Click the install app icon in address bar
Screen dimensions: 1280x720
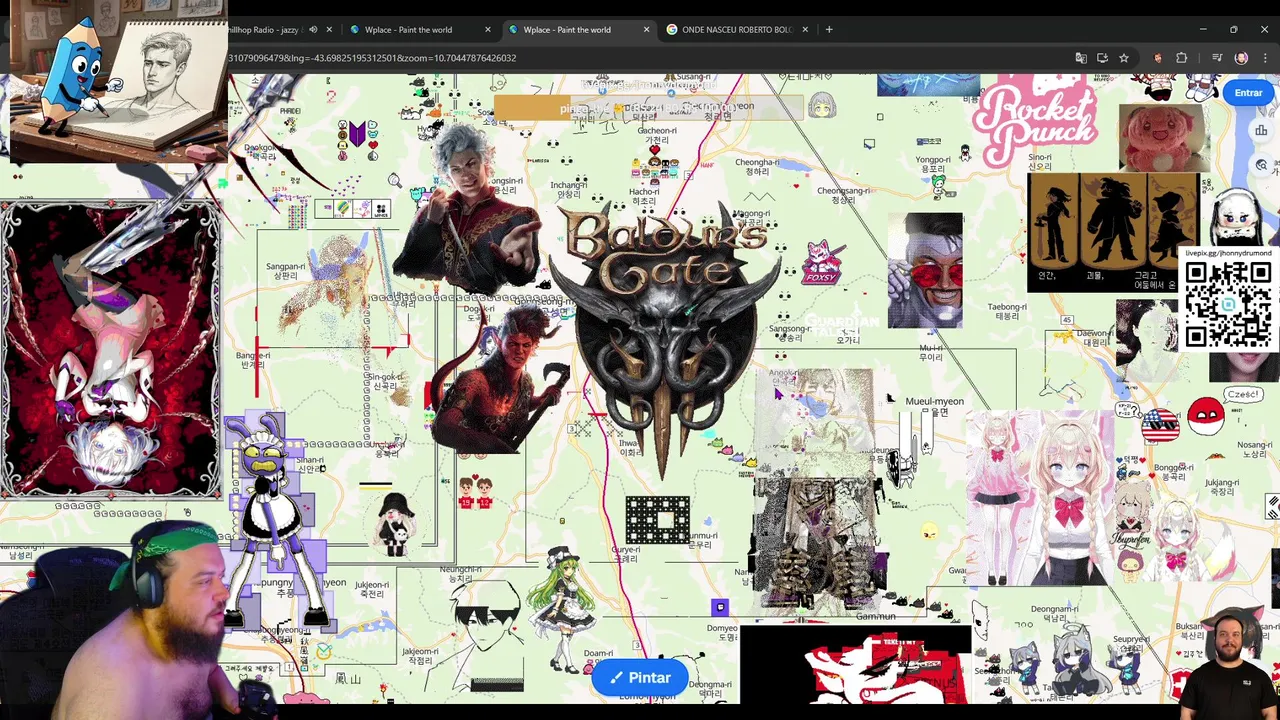click(x=1102, y=58)
